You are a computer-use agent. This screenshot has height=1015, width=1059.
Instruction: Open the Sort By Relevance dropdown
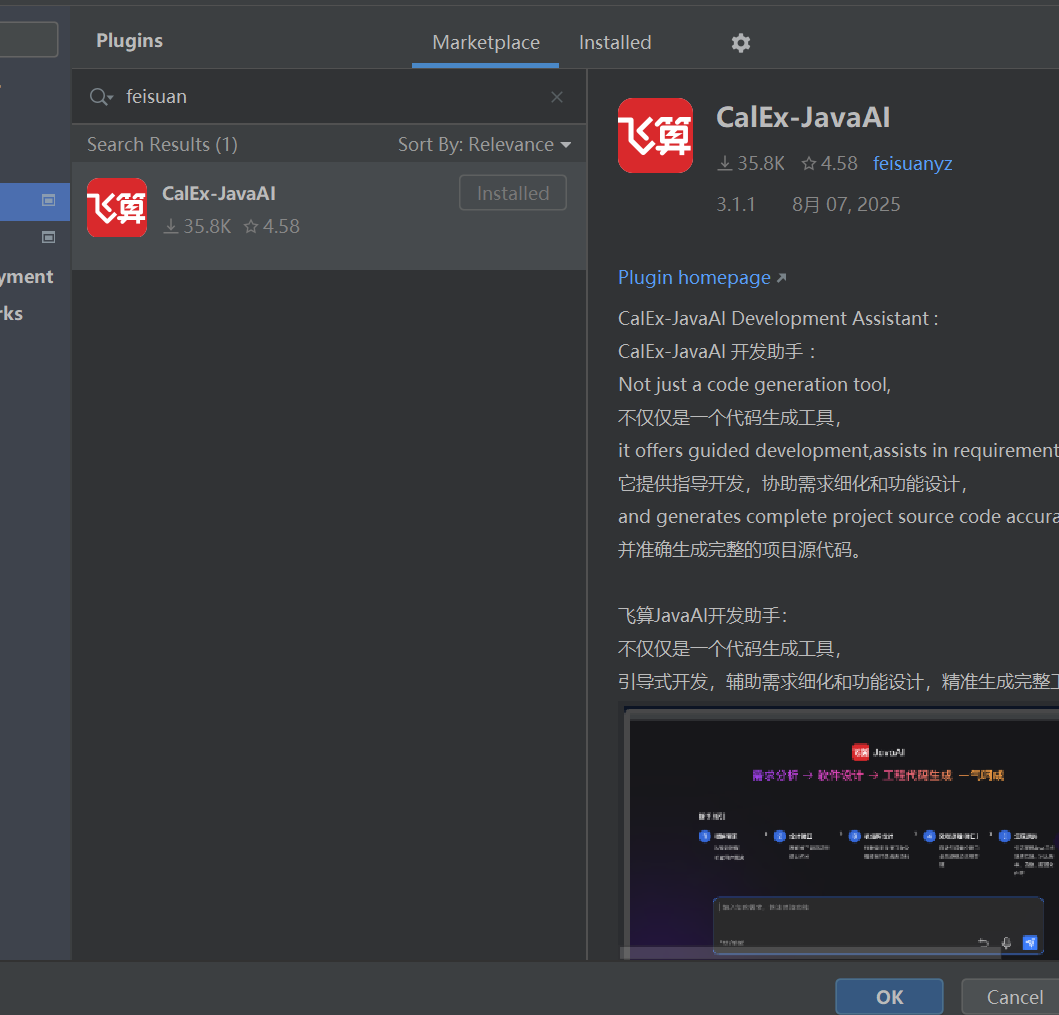coord(484,145)
